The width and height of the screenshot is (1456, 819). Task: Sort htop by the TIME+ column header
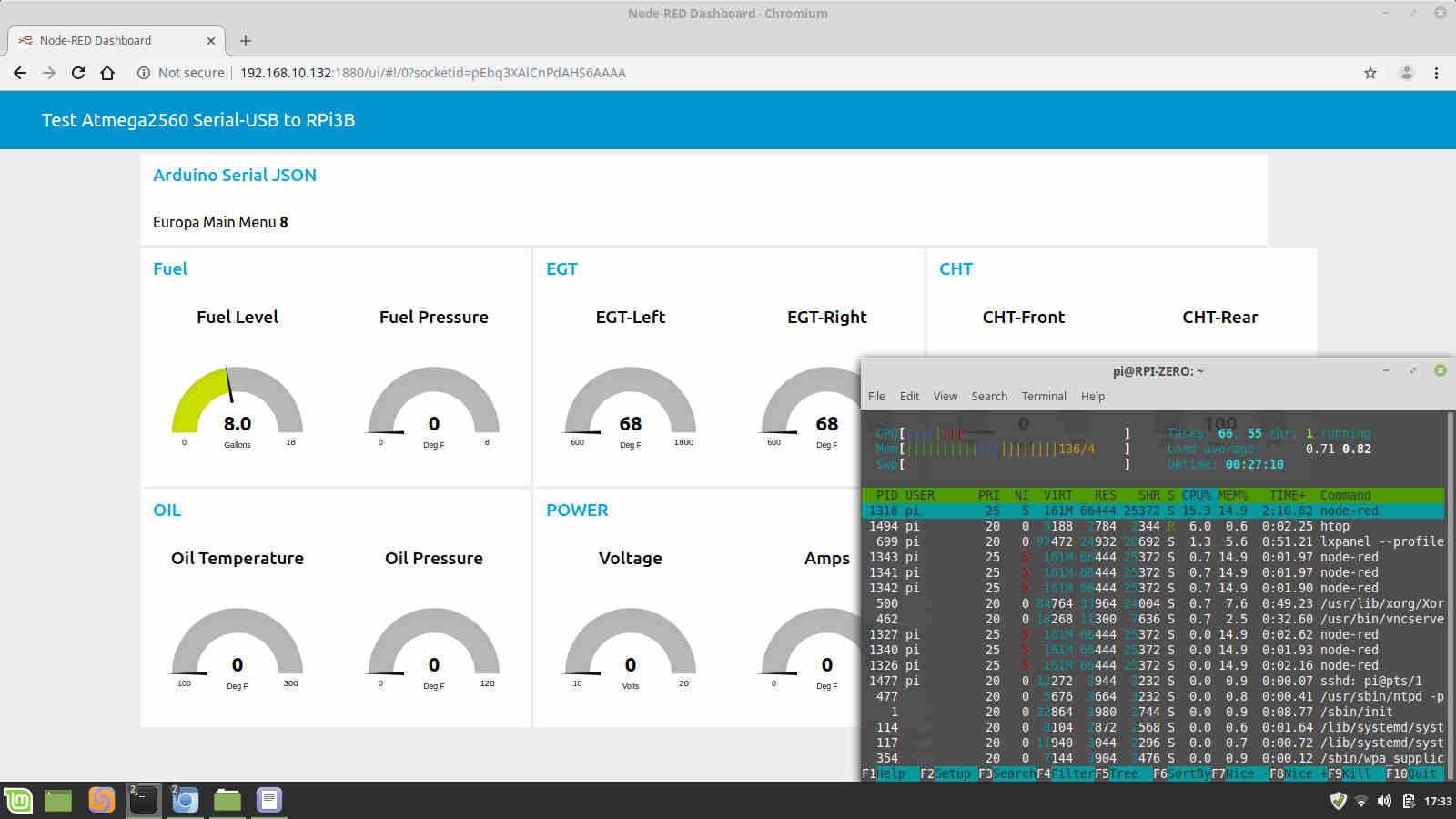click(x=1287, y=495)
